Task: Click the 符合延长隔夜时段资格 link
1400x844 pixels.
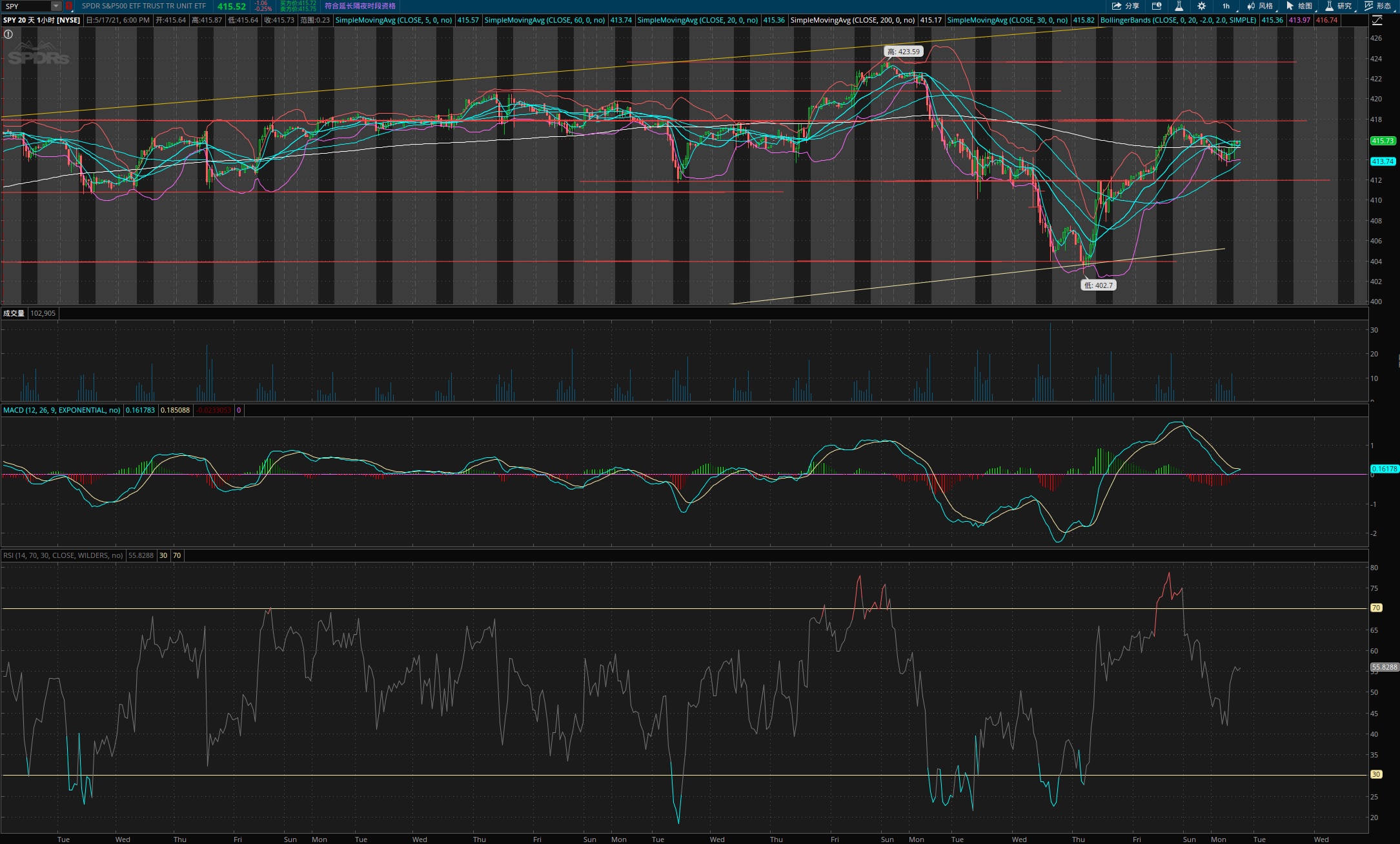Action: pyautogui.click(x=360, y=6)
